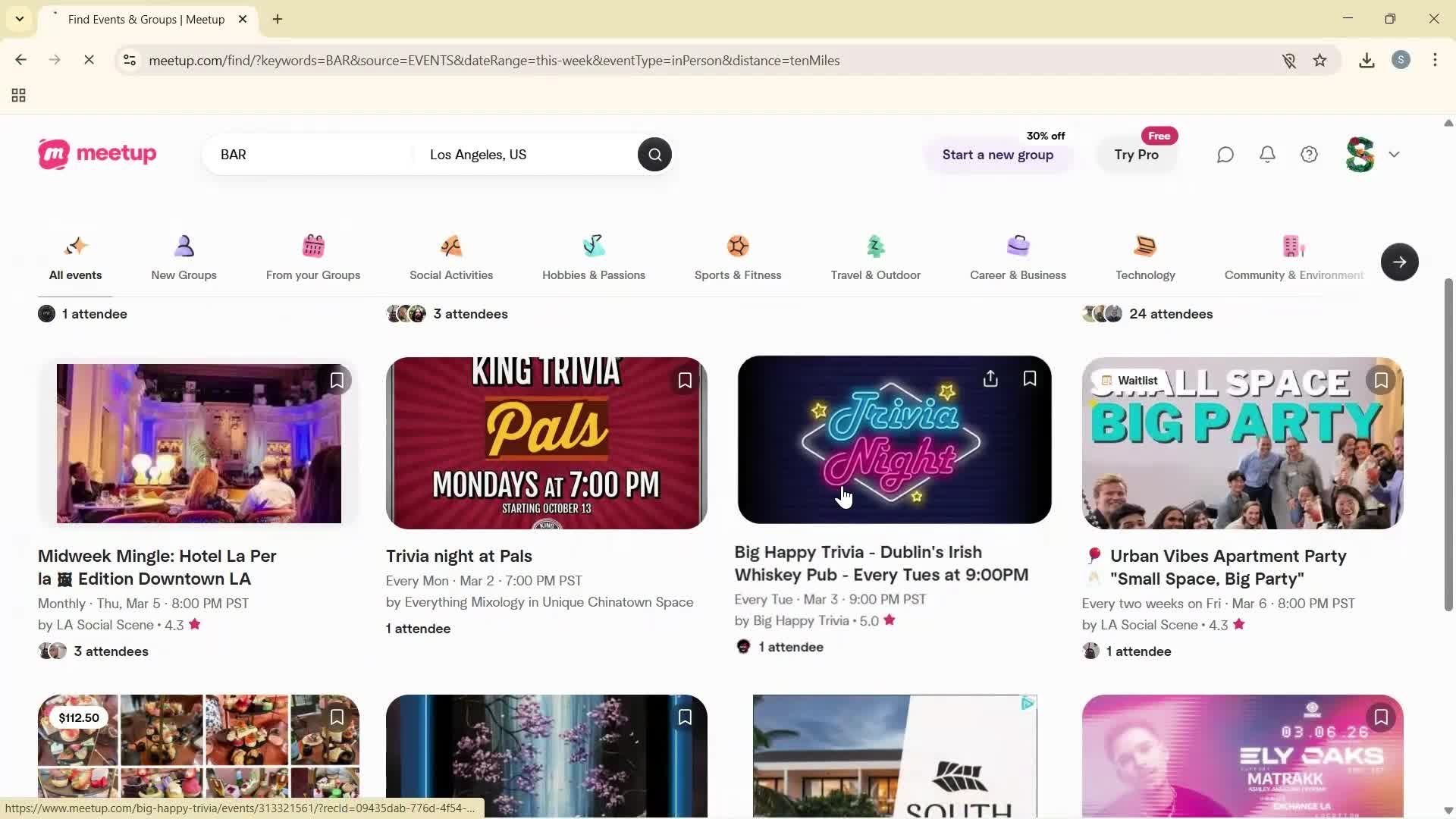Screen dimensions: 1456x819
Task: Open the messages chat bubble icon
Action: 1225,154
